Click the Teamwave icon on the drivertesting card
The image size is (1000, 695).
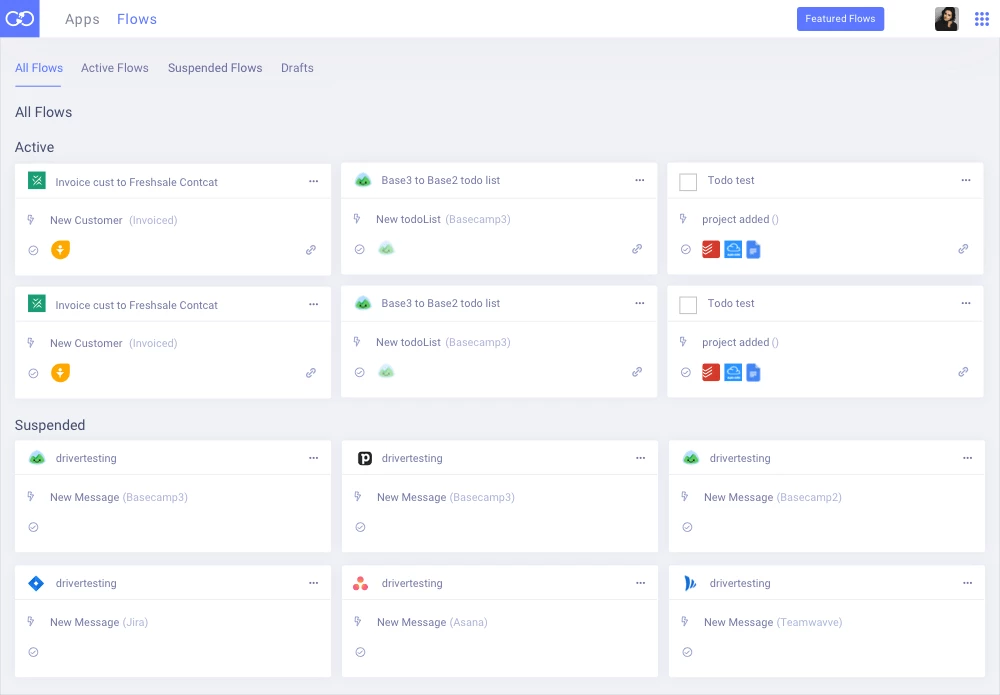pos(690,583)
